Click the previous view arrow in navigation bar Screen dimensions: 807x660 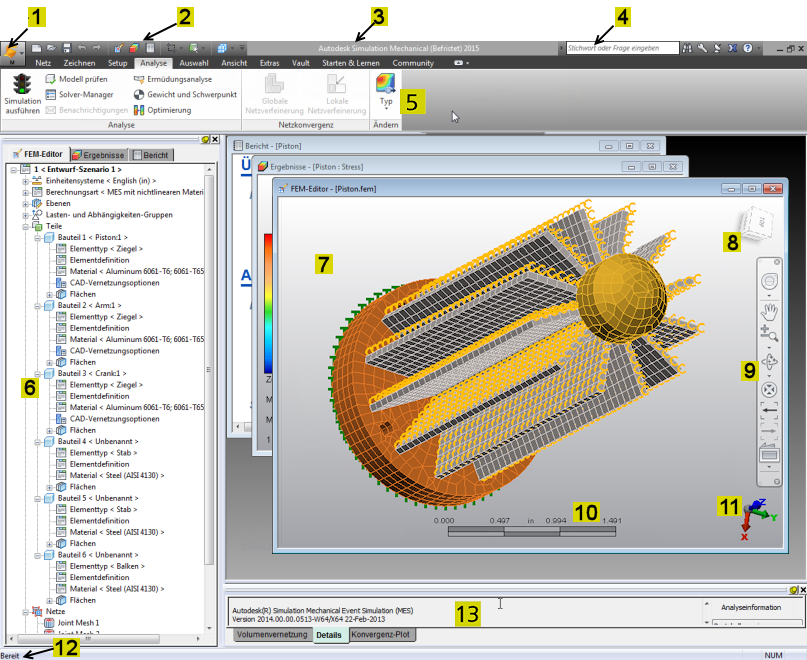click(769, 410)
